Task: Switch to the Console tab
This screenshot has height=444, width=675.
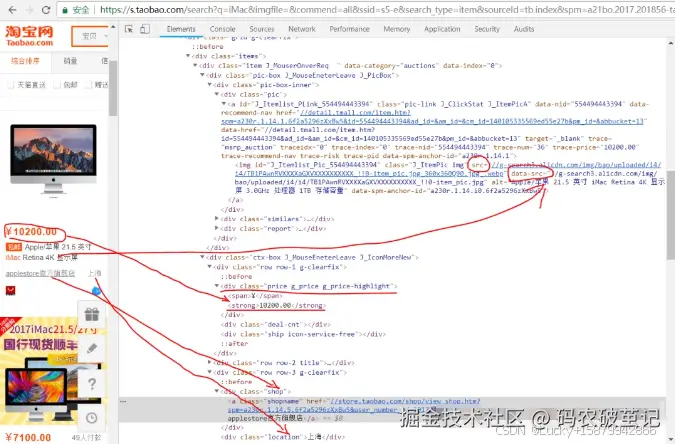Action: tap(222, 29)
